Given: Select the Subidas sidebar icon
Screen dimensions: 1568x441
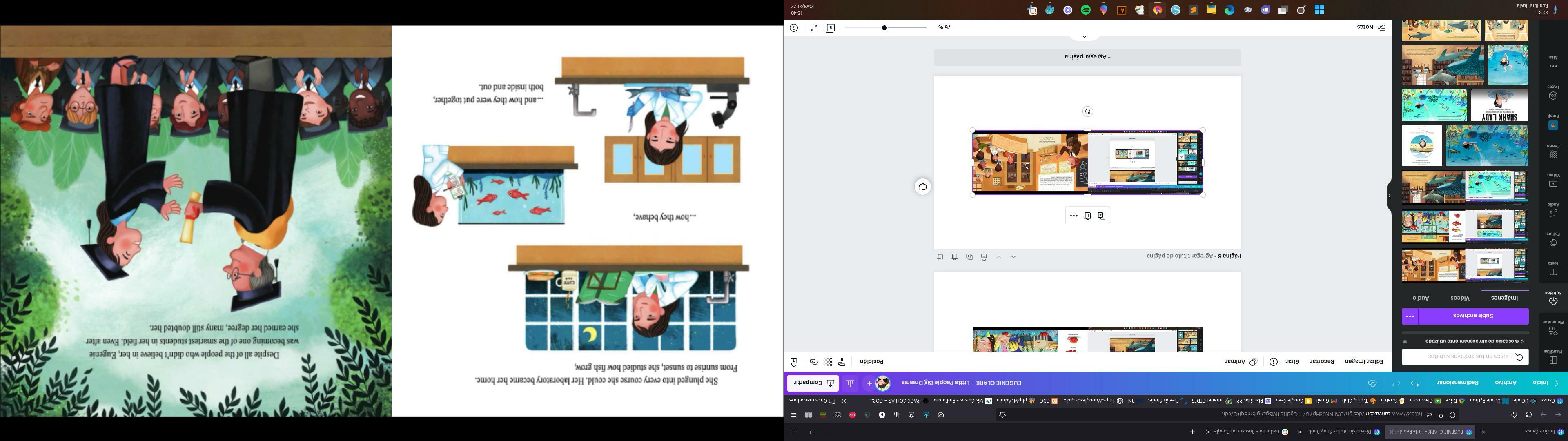Looking at the screenshot, I should click(x=1553, y=298).
